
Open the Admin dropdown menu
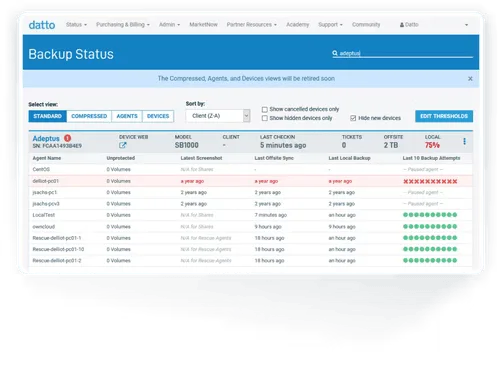[x=169, y=25]
